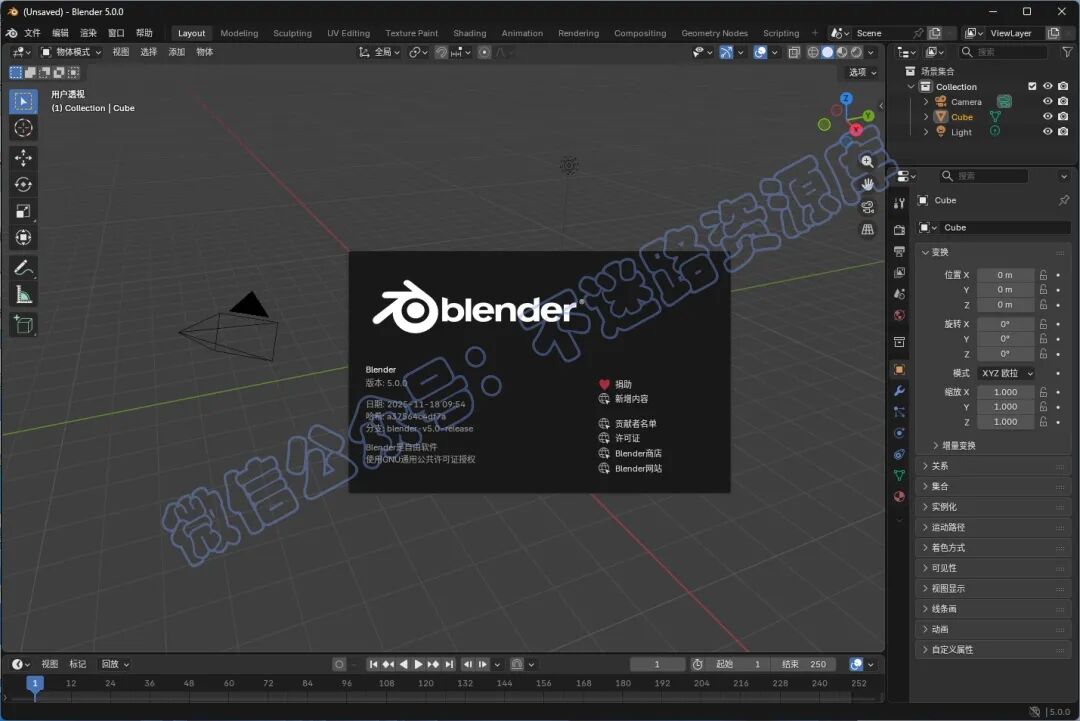This screenshot has height=721, width=1080.
Task: Select the 3D Cursor tool
Action: tap(23, 128)
